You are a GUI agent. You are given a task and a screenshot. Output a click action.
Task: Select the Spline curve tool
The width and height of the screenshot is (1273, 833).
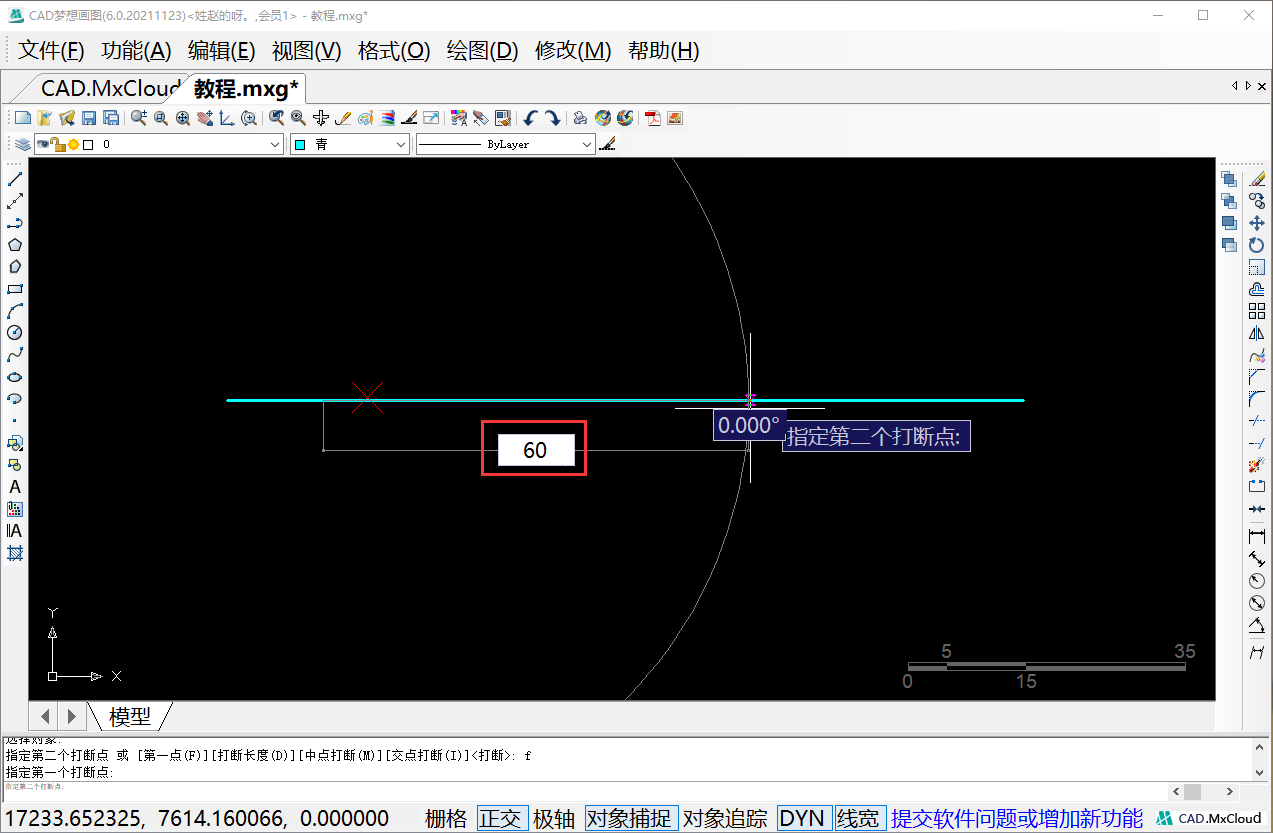(15, 355)
